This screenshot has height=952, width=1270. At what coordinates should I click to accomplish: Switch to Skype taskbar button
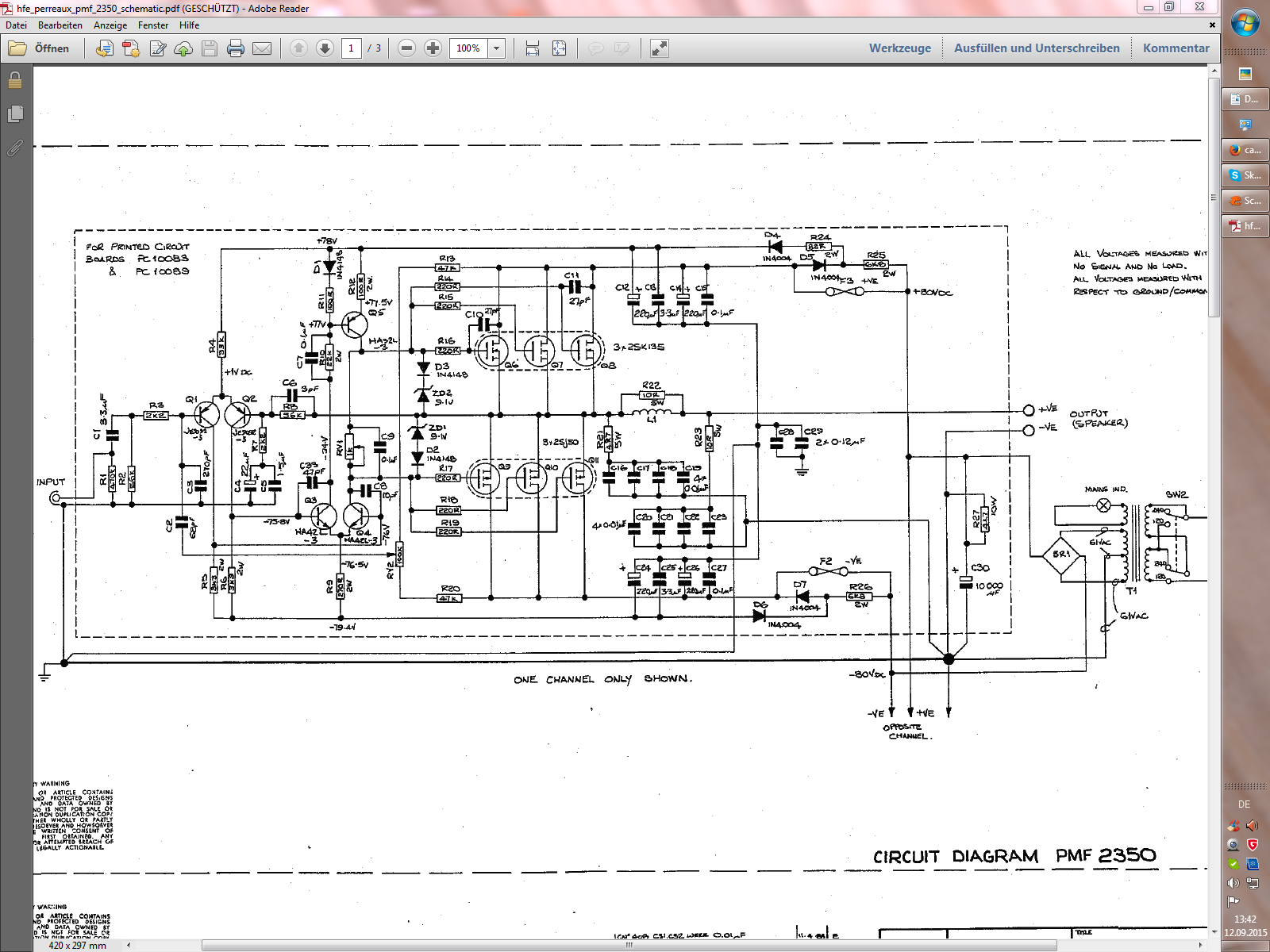point(1245,175)
